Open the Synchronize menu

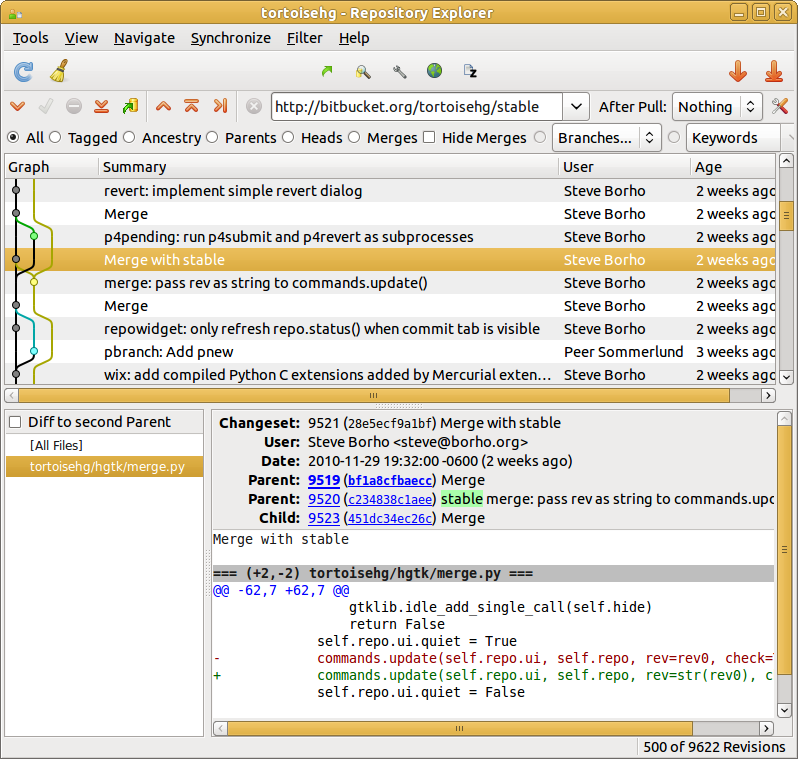231,38
